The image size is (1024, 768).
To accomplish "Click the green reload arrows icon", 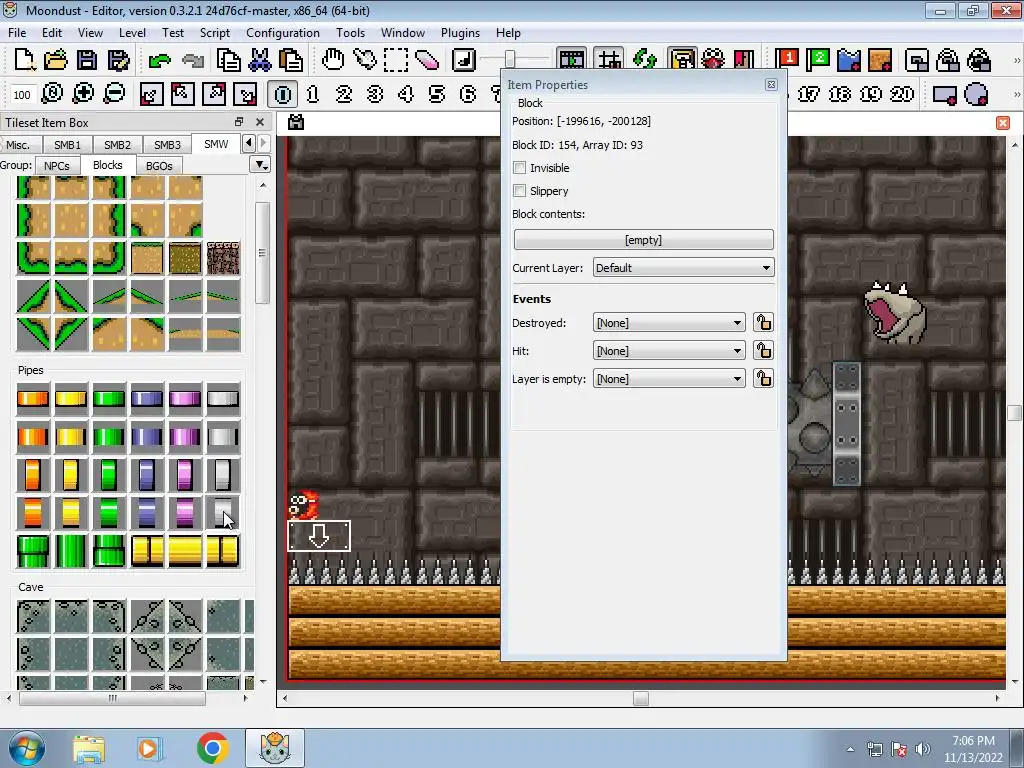I will (645, 60).
